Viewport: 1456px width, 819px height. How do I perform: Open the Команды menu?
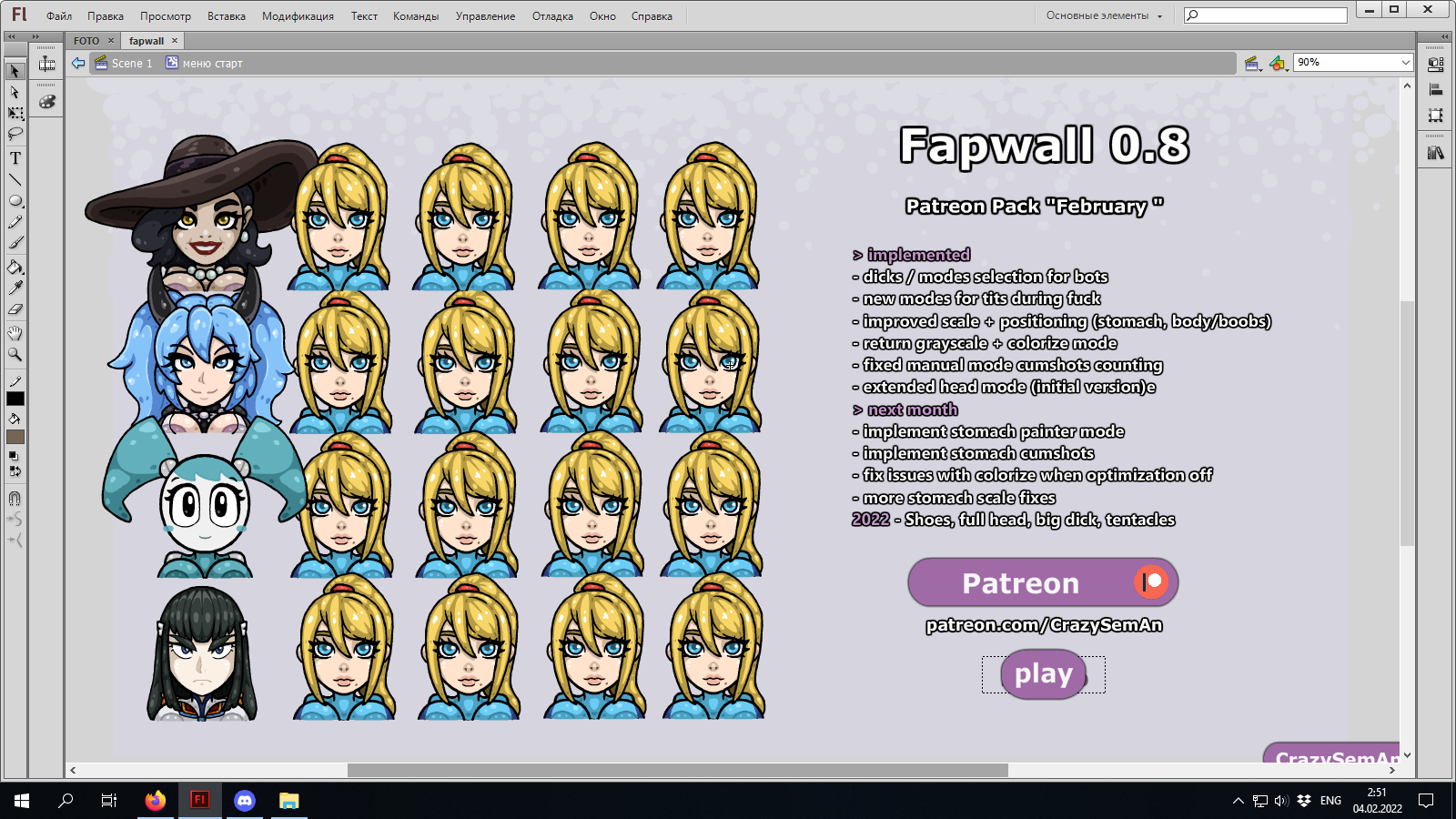click(416, 16)
